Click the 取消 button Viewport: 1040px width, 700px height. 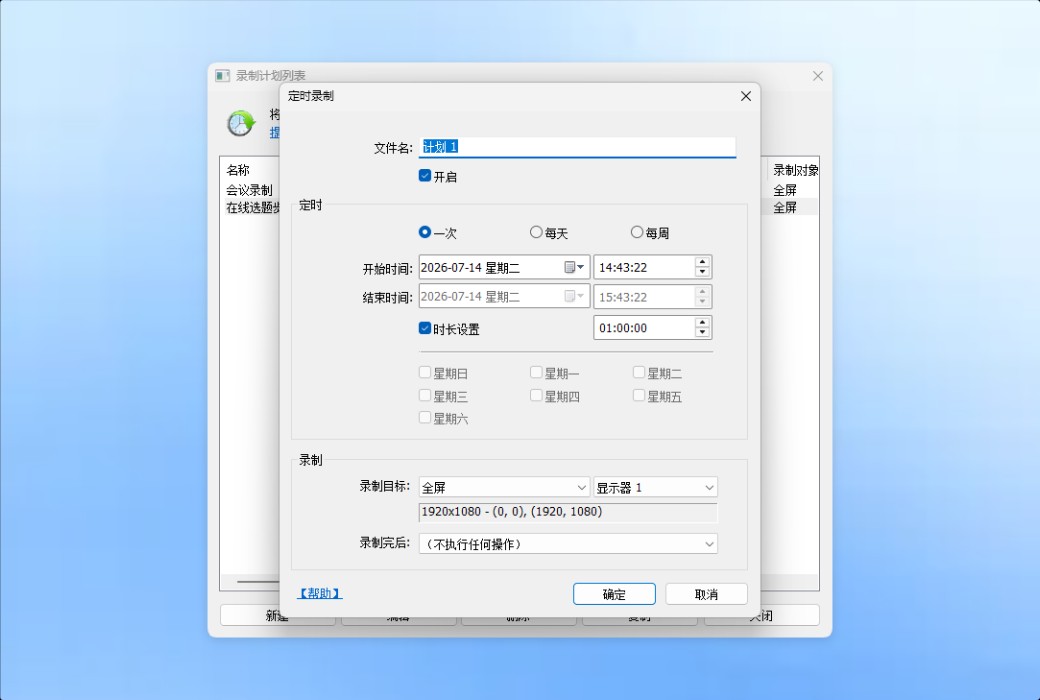pyautogui.click(x=706, y=594)
